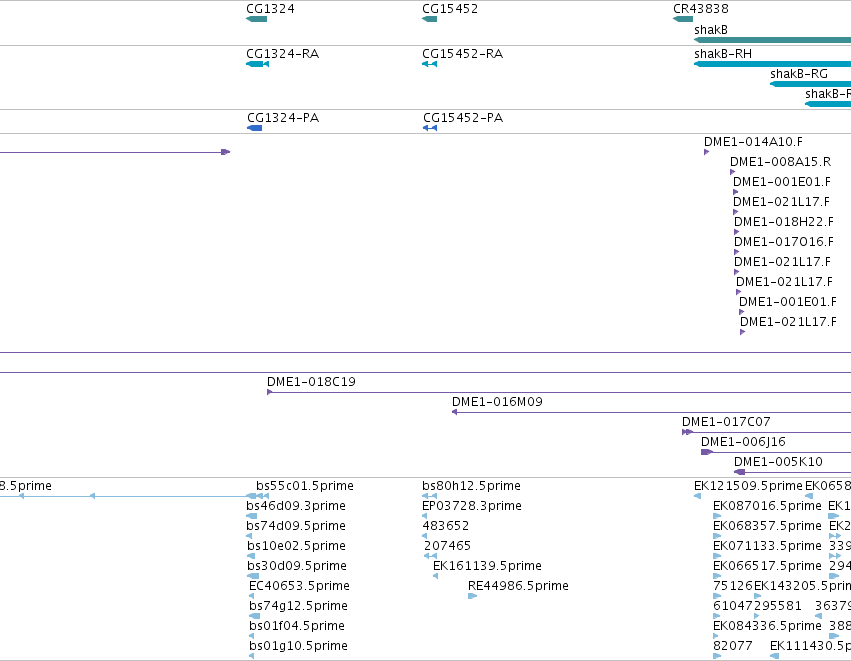The width and height of the screenshot is (851, 661).
Task: Select the CG15452 gene arrow glyph
Action: click(429, 19)
